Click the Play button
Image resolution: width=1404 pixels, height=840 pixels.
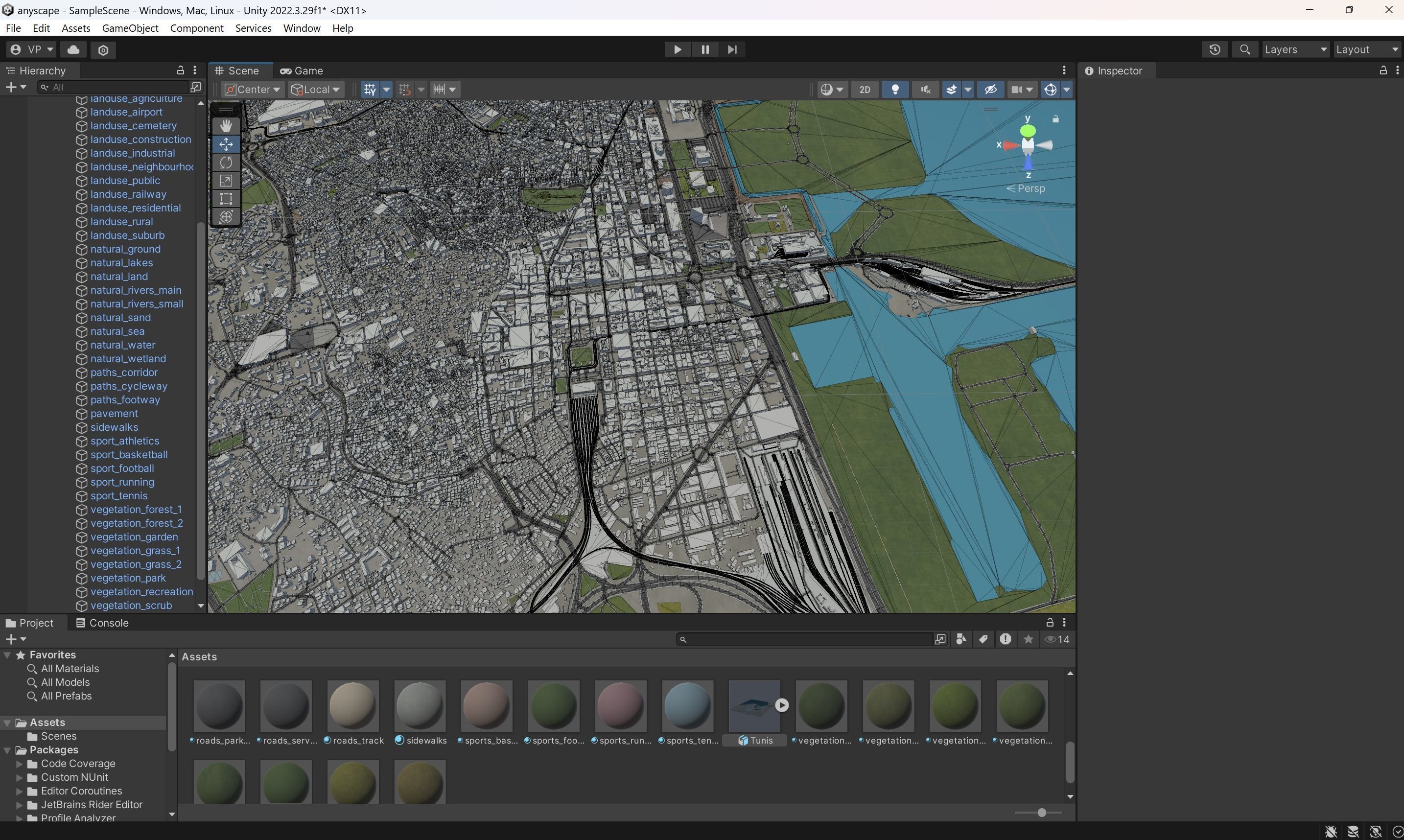[x=678, y=50]
